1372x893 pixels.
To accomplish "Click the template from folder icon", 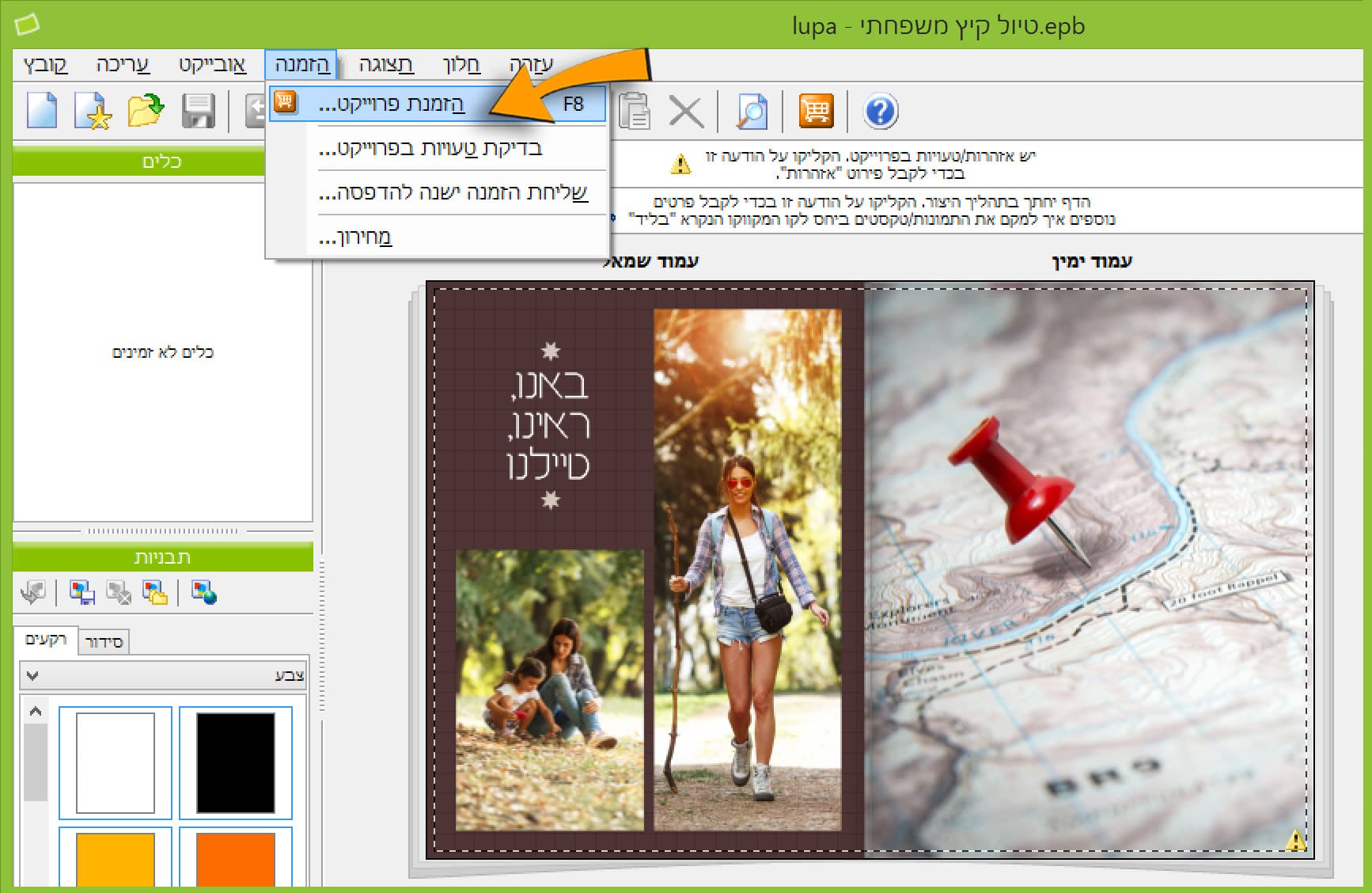I will [154, 592].
